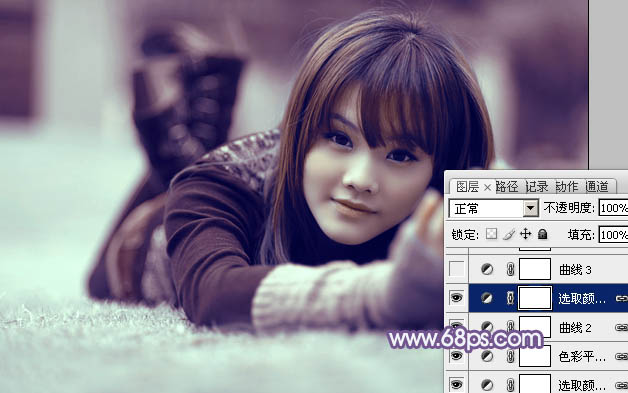The width and height of the screenshot is (628, 393).
Task: Open the 正常 blend mode combo box
Action: click(x=493, y=208)
